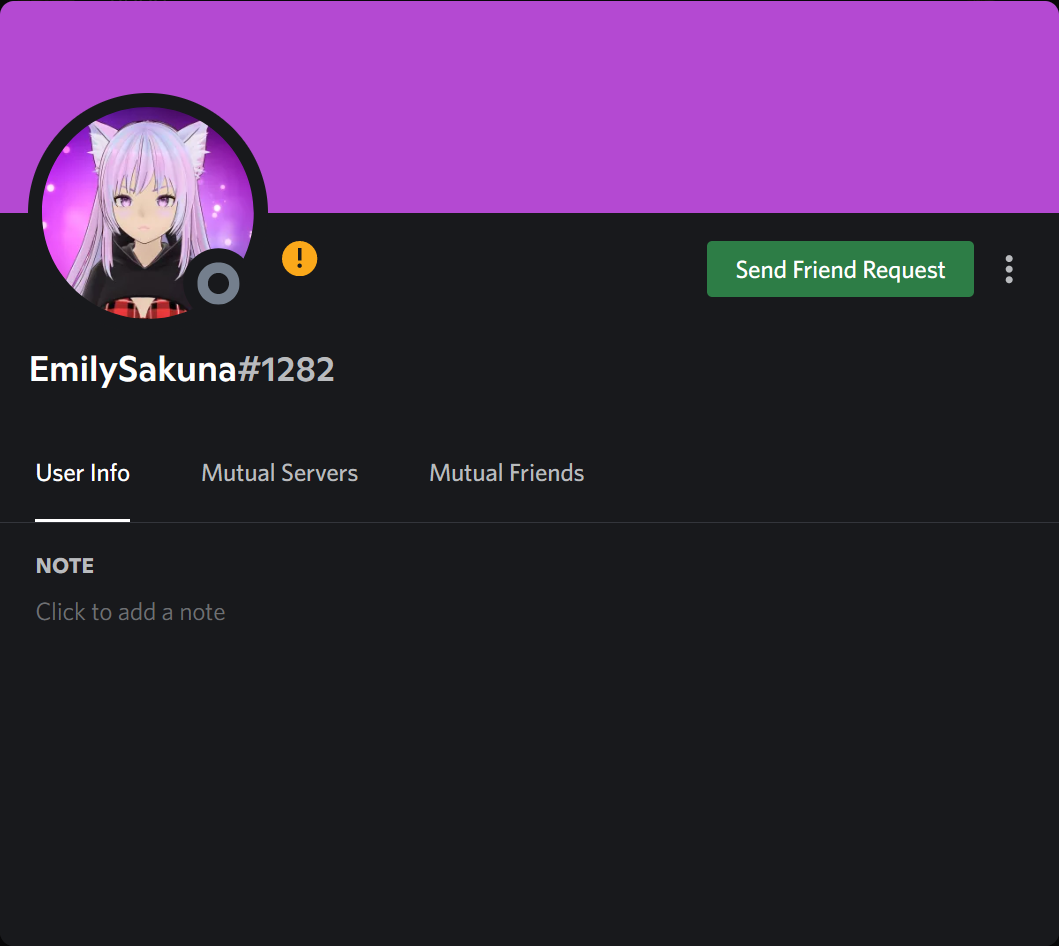Select the User Info tab
This screenshot has height=946, width=1059.
click(82, 473)
